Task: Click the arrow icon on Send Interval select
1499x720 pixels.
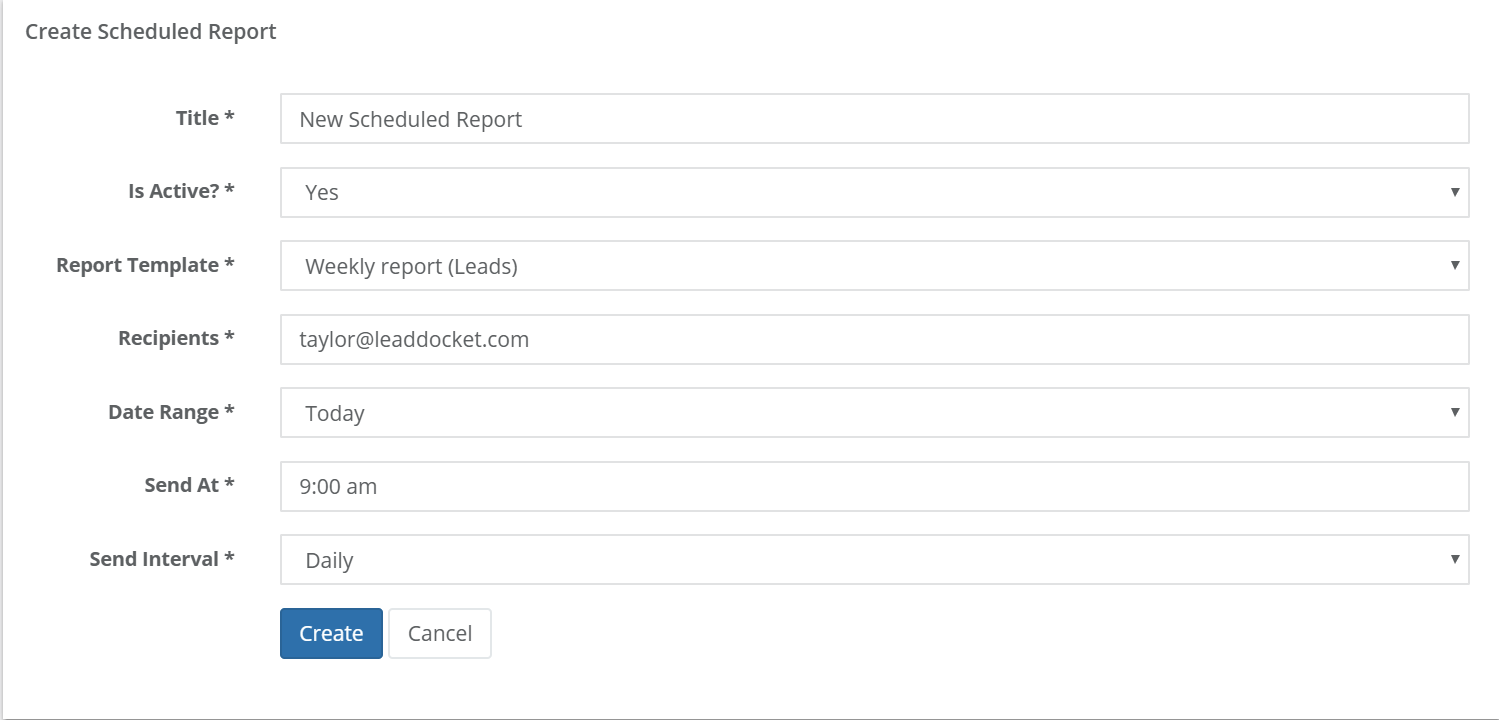Action: [x=1455, y=559]
